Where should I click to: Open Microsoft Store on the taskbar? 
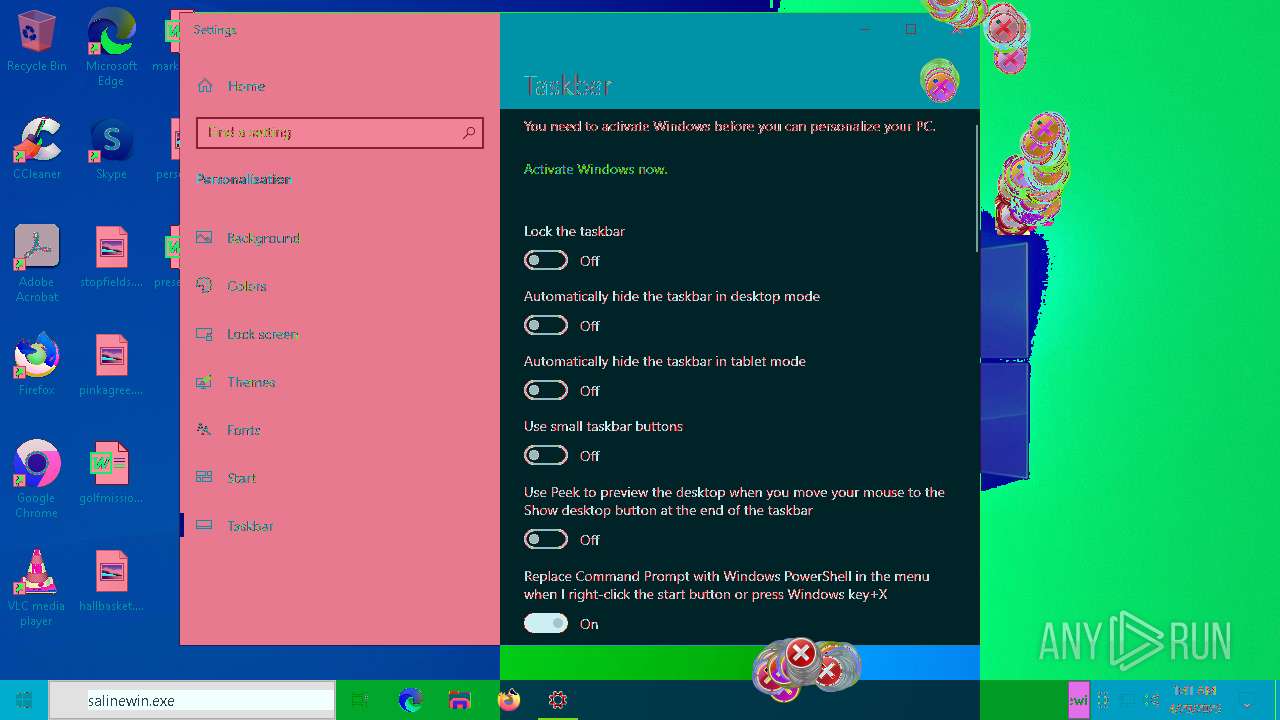click(459, 700)
